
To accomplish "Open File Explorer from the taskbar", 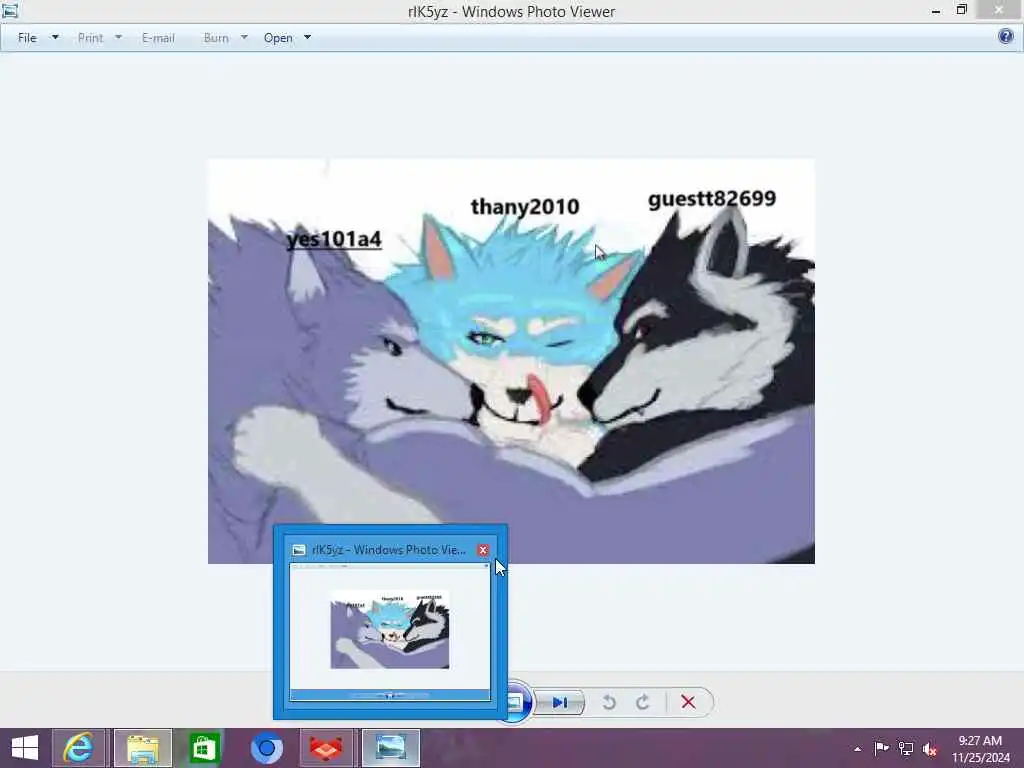I will coord(143,748).
